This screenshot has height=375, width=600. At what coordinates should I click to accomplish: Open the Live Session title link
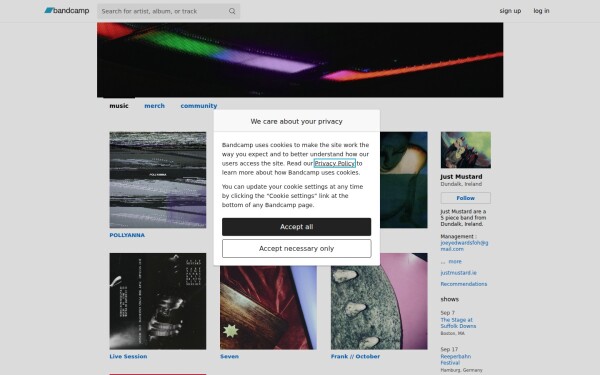click(x=128, y=356)
